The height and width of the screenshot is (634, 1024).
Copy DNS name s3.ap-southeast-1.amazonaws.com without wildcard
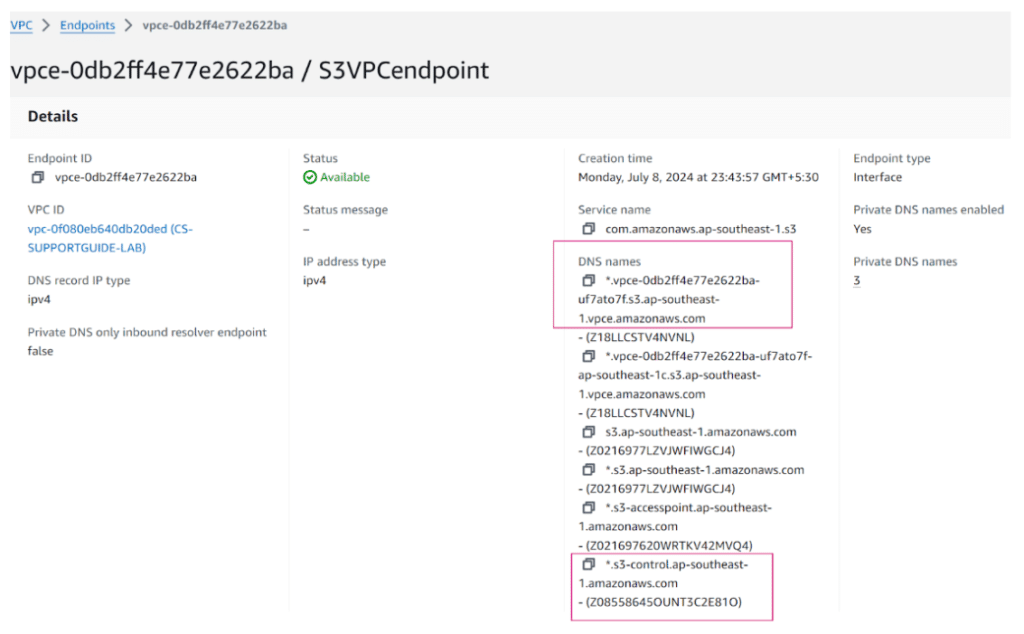588,433
